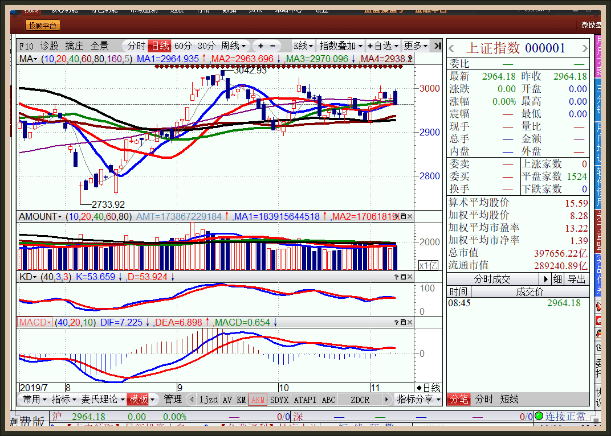
Task: Open the 全景 panorama view
Action: coord(99,46)
